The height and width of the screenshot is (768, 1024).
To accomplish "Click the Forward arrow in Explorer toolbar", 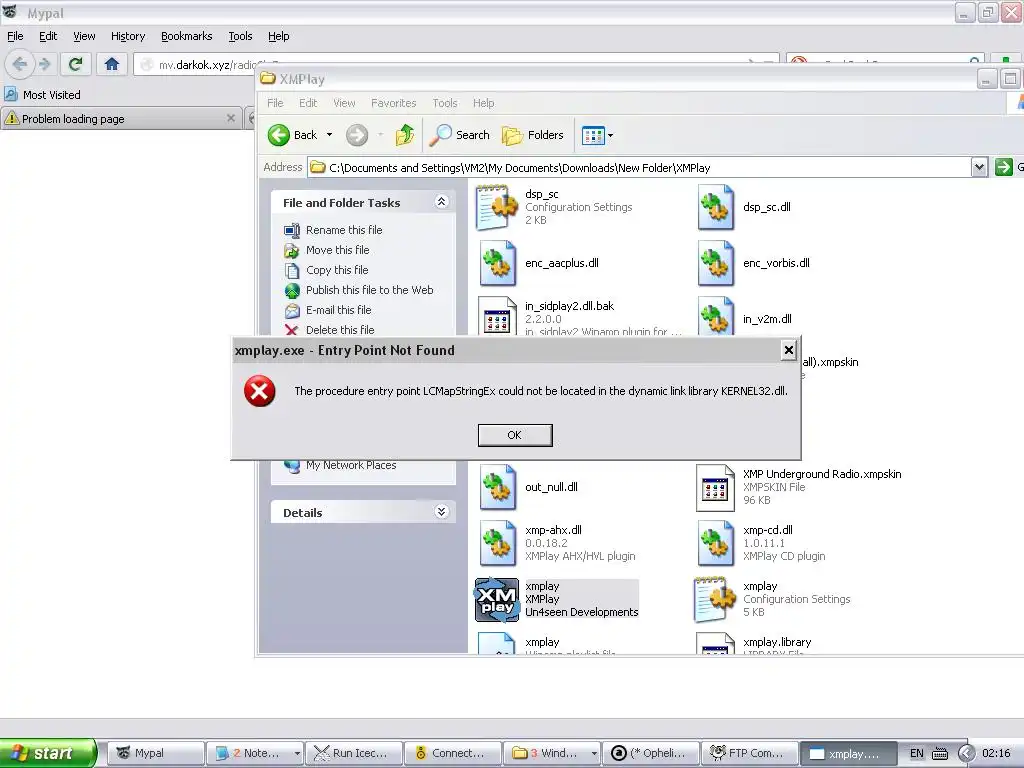I will [357, 135].
